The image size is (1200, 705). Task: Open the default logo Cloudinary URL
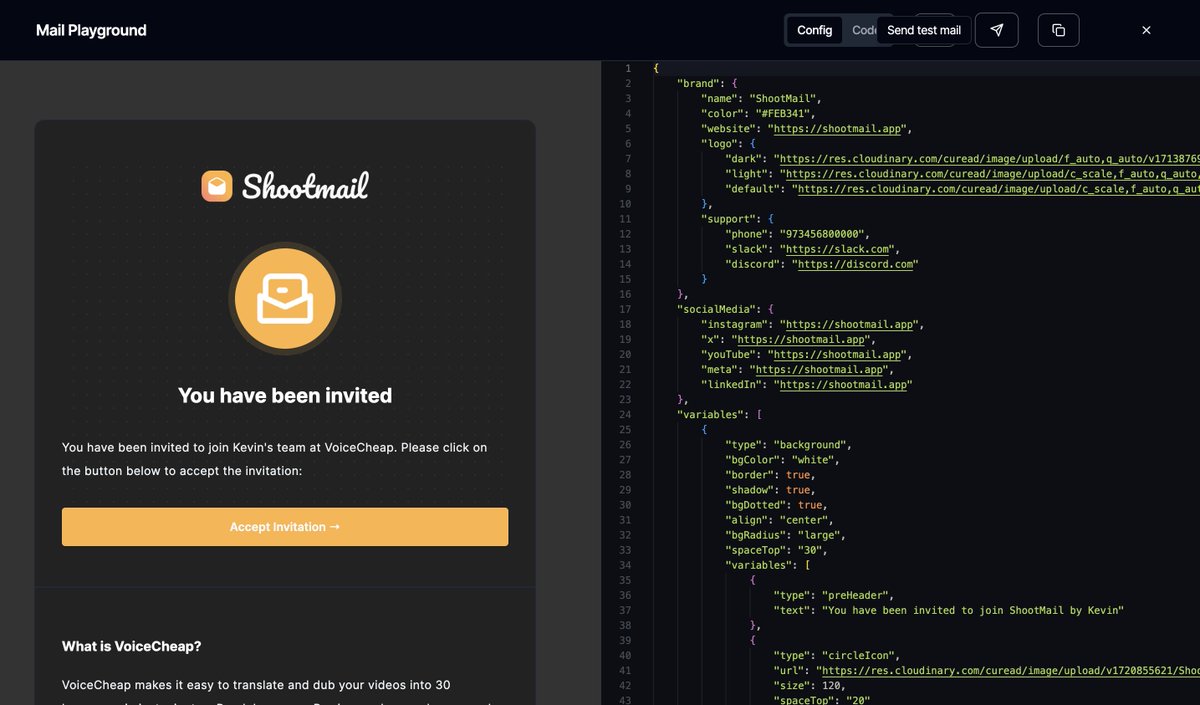[x=997, y=189]
